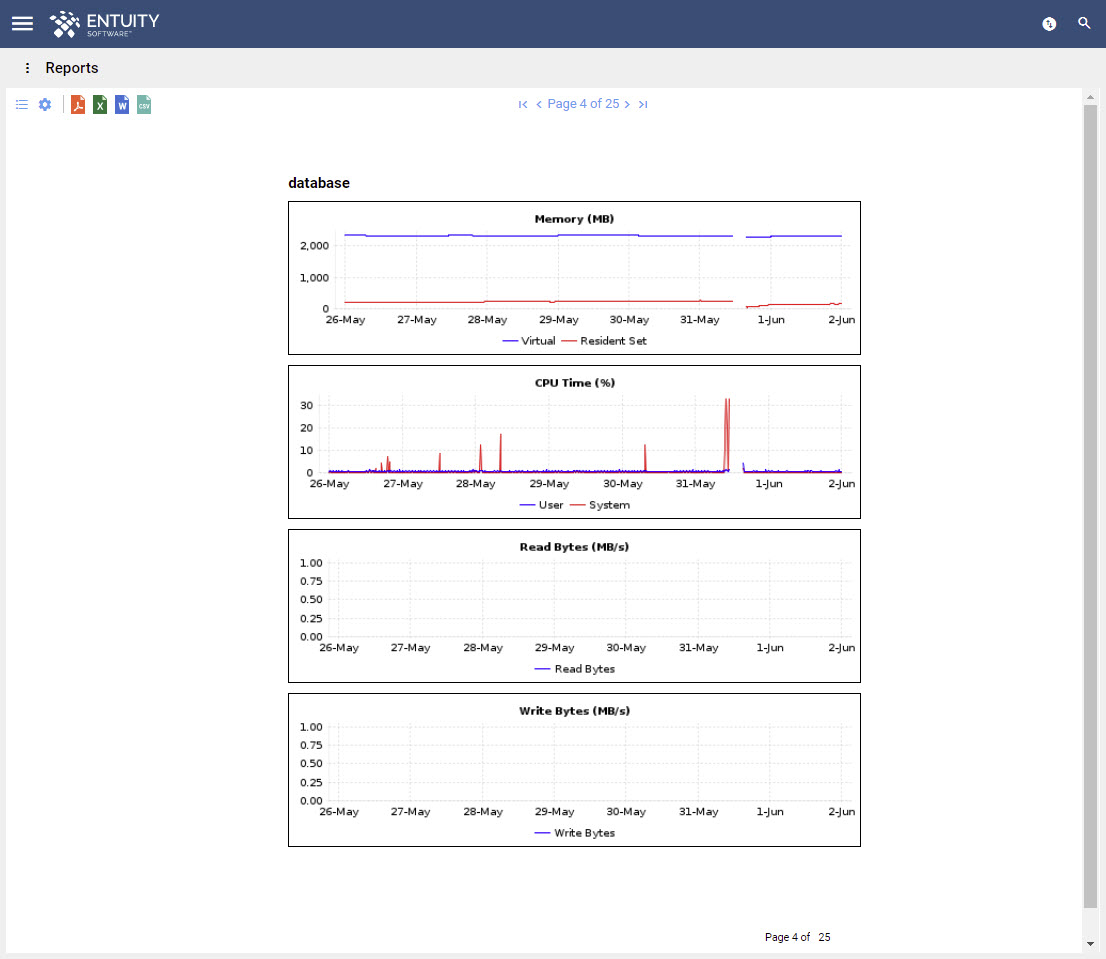Click the Page 4 of 25 indicator
The image size is (1106, 959).
[583, 104]
